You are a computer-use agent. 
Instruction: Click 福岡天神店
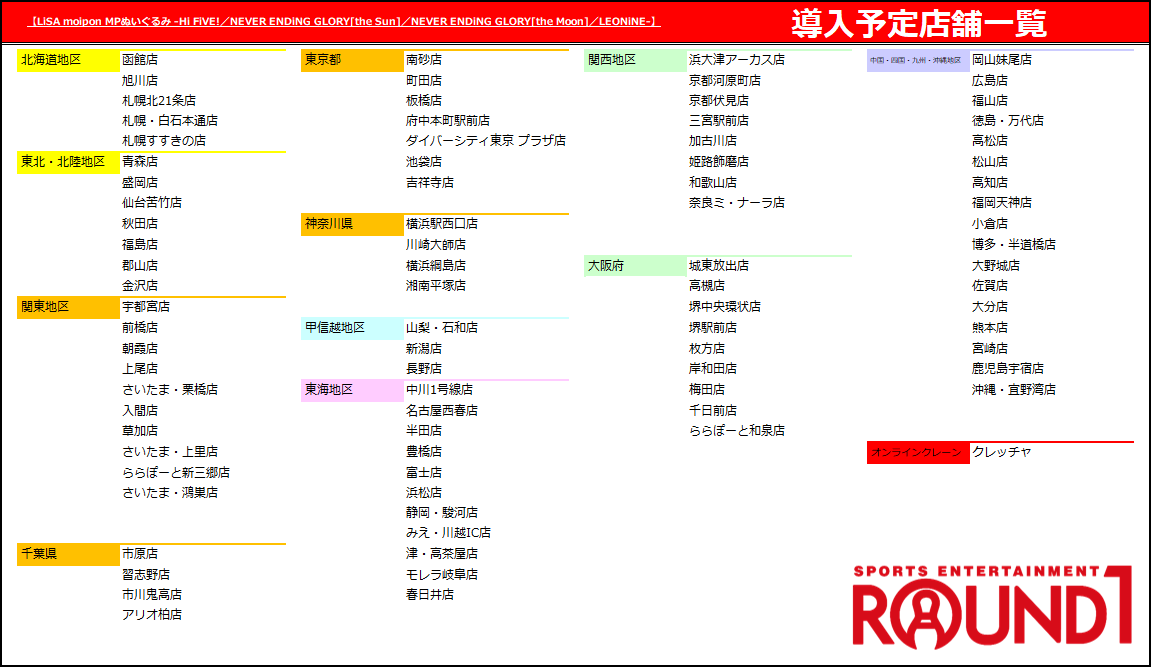(1002, 202)
